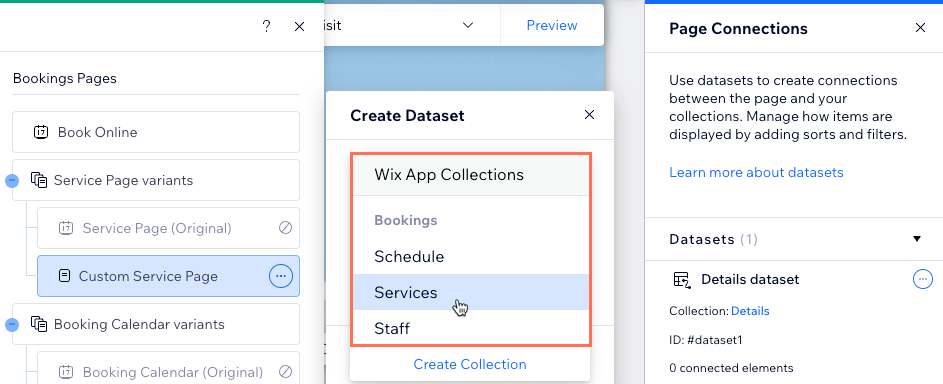Image resolution: width=943 pixels, height=384 pixels.
Task: Open the help question mark icon
Action: [266, 26]
